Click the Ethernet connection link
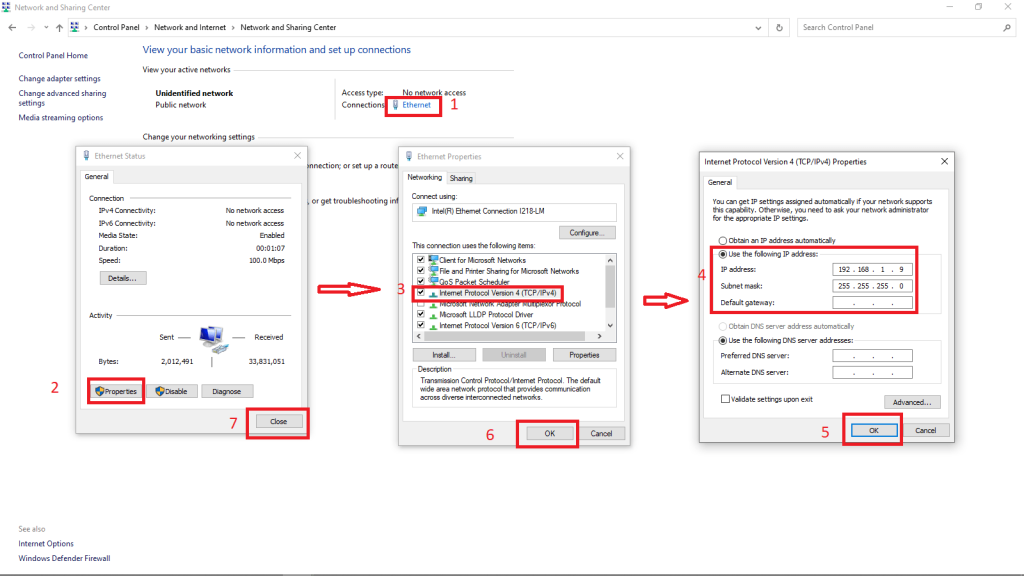Image resolution: width=1024 pixels, height=577 pixels. [416, 104]
